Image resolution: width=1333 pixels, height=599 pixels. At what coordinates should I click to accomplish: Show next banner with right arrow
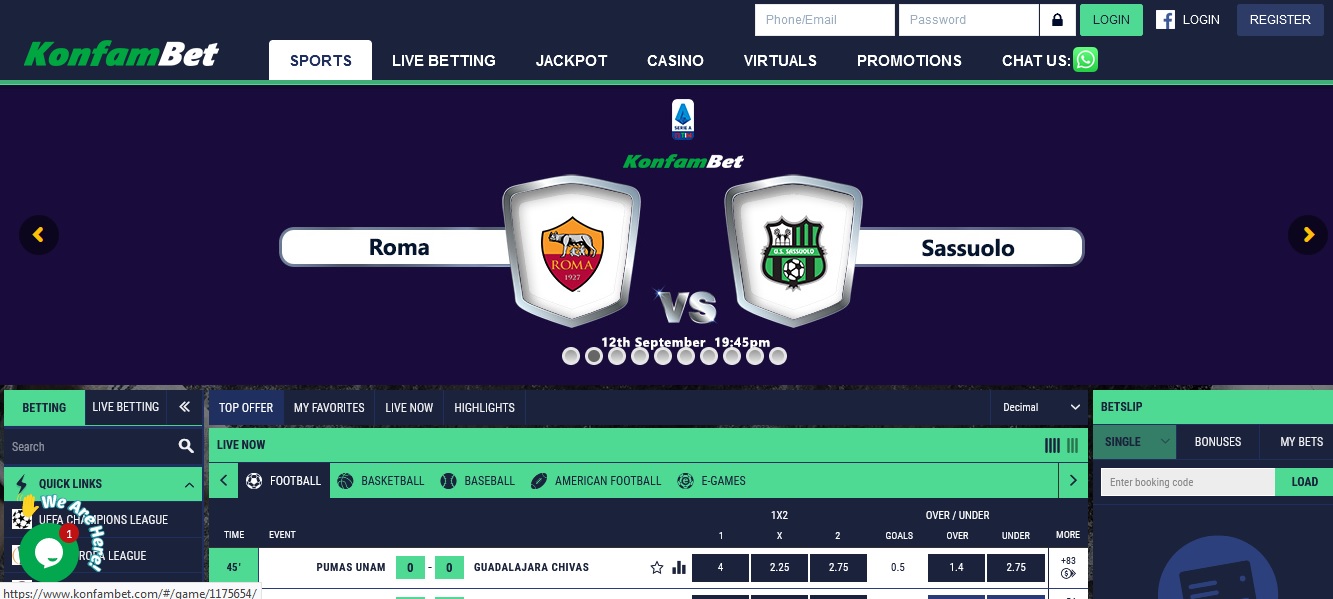coord(1308,235)
